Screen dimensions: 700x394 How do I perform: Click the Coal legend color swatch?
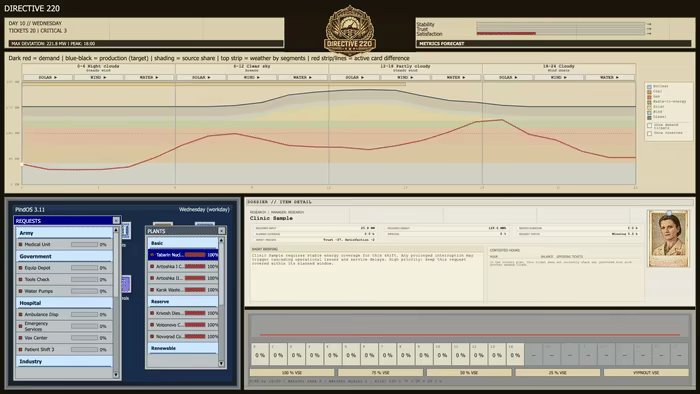(650, 91)
